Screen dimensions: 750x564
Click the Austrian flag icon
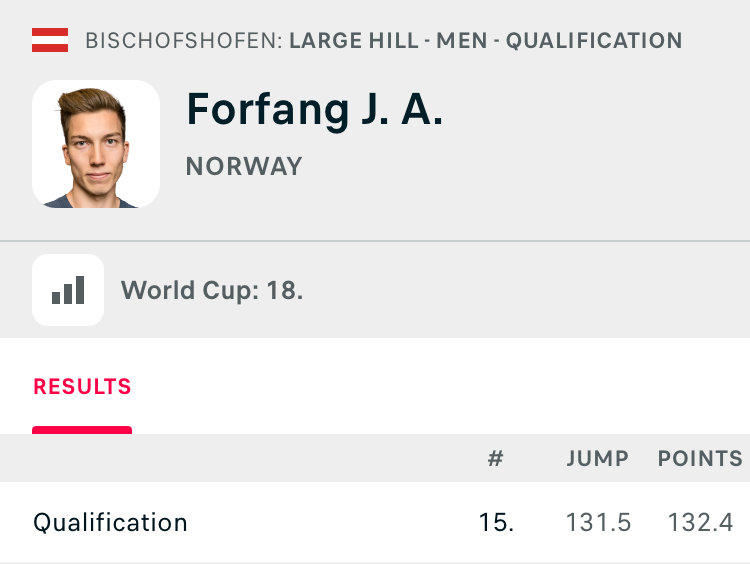coord(50,41)
